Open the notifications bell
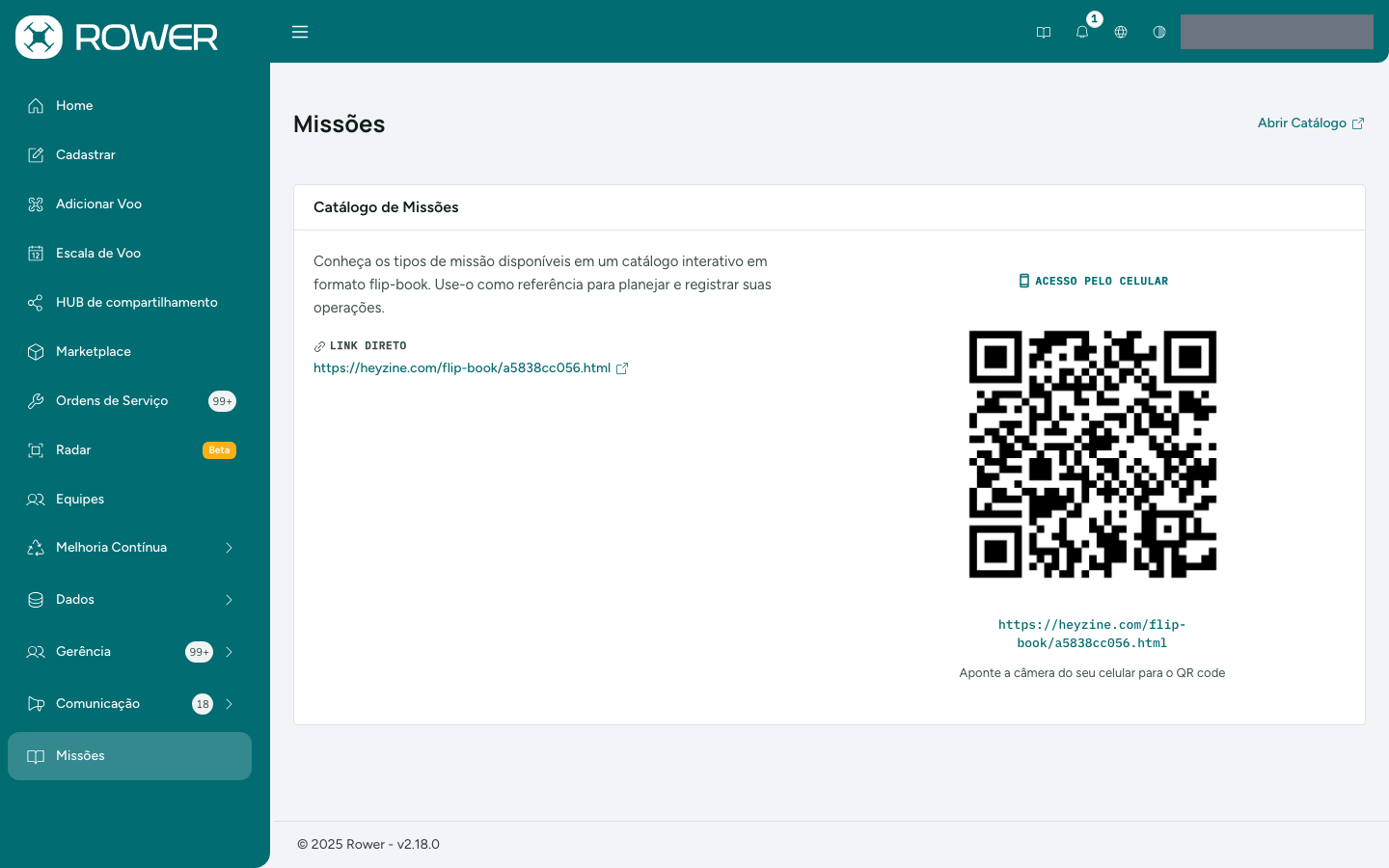 click(1082, 32)
